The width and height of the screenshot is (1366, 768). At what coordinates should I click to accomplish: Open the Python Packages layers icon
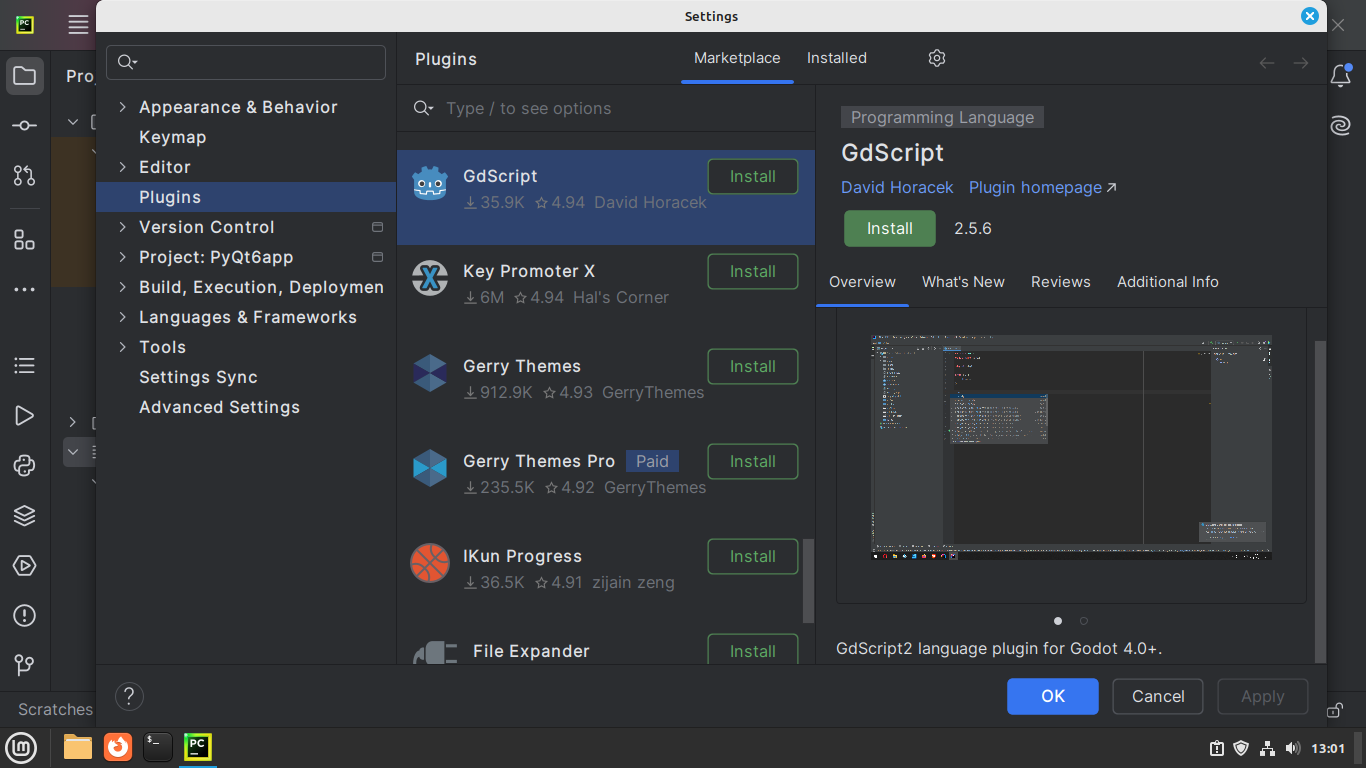pos(25,516)
